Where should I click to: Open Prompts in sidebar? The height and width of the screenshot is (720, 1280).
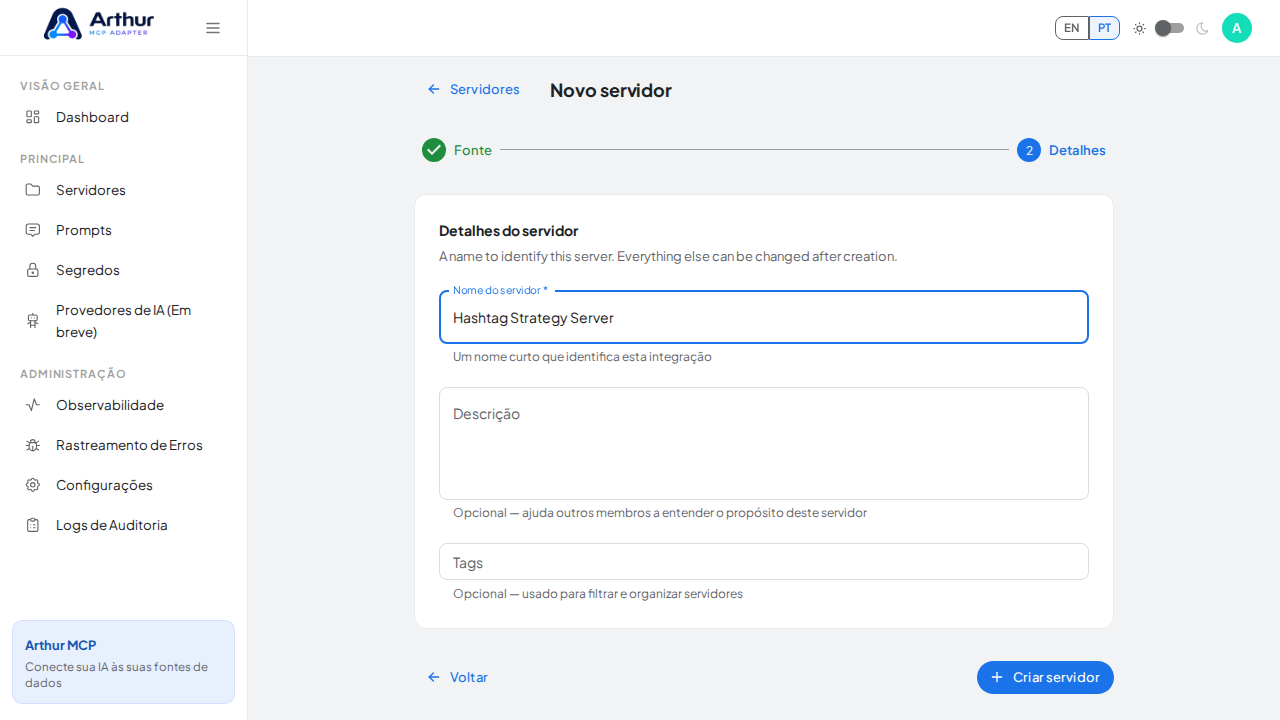pos(123,230)
